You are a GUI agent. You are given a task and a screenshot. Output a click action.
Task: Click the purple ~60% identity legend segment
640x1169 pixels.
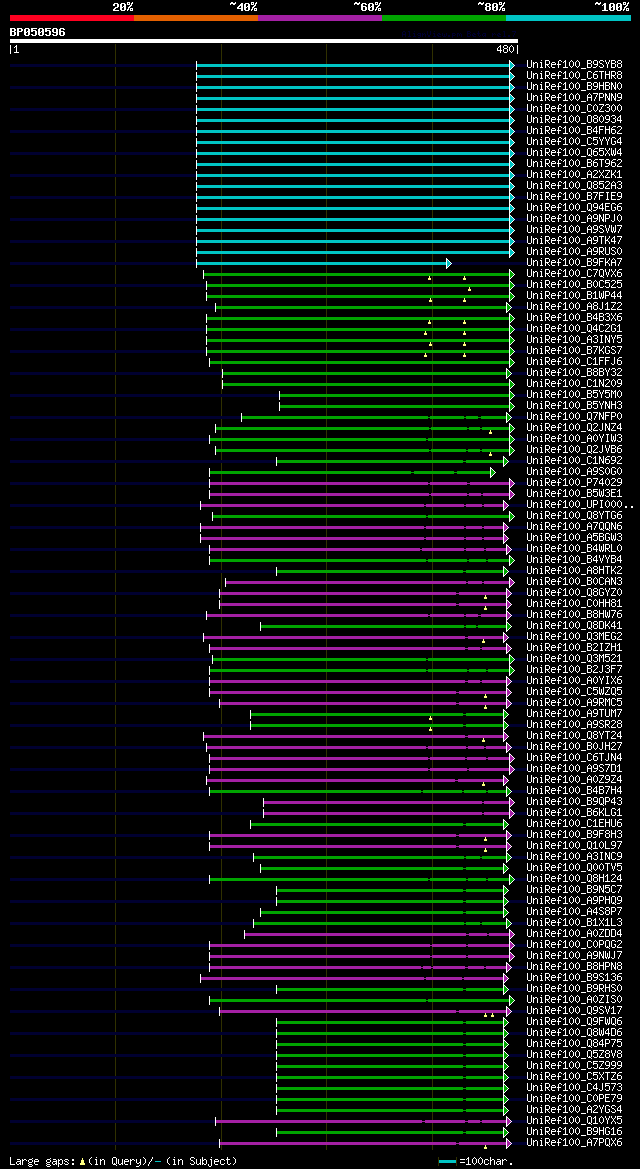click(x=320, y=17)
